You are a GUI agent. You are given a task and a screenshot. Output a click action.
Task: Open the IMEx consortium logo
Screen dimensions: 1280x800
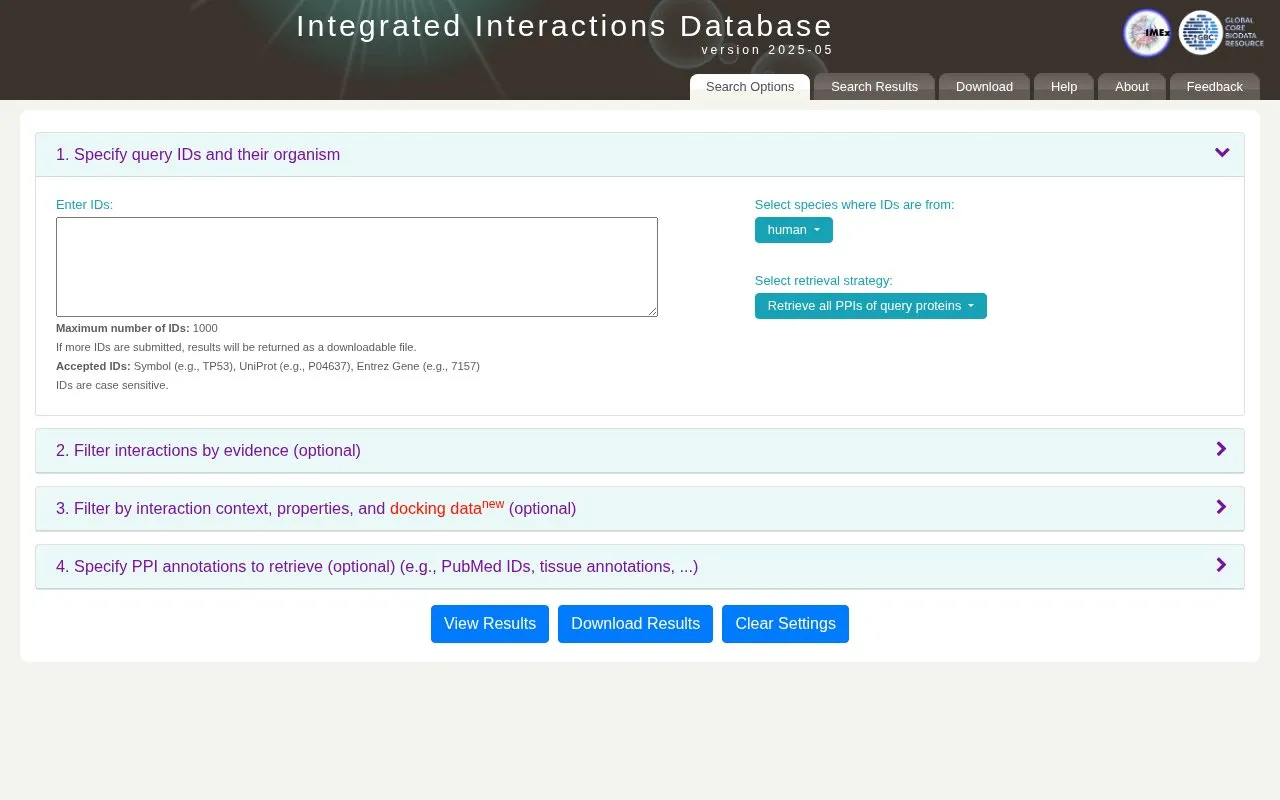[x=1146, y=33]
